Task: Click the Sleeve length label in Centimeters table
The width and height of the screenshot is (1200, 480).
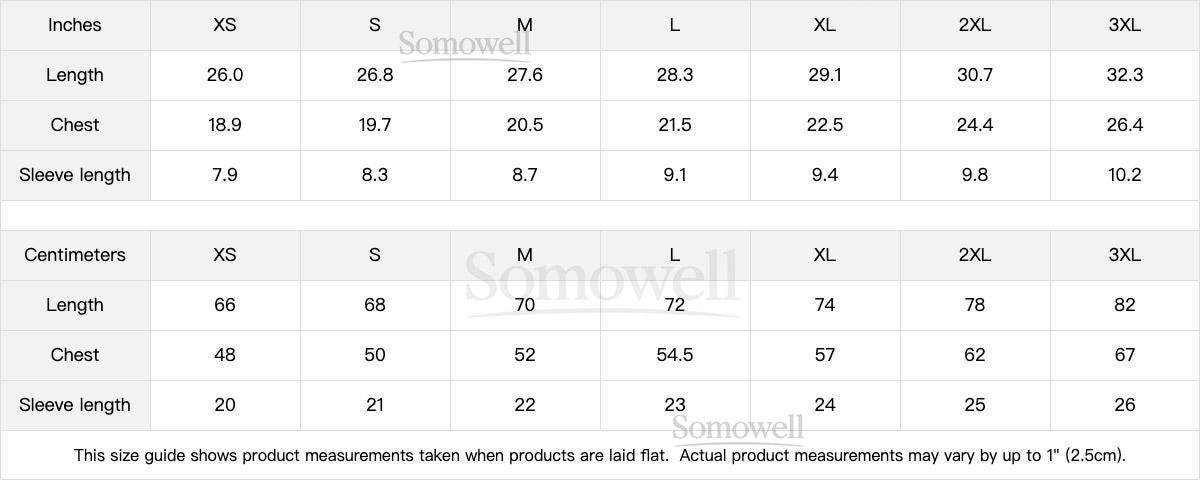Action: tap(75, 405)
